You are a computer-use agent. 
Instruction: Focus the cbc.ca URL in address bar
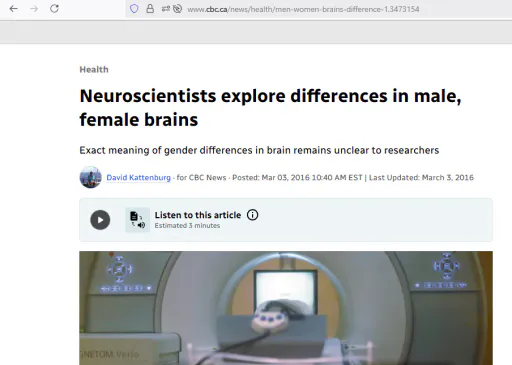303,9
